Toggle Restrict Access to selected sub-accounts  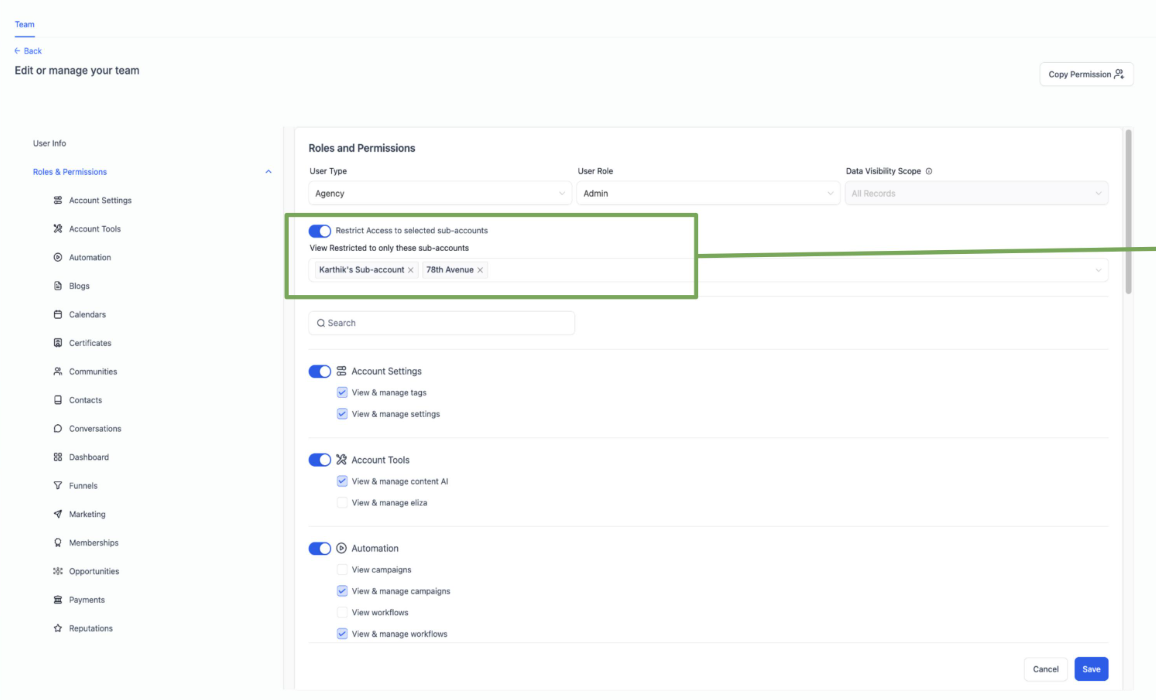coord(319,231)
